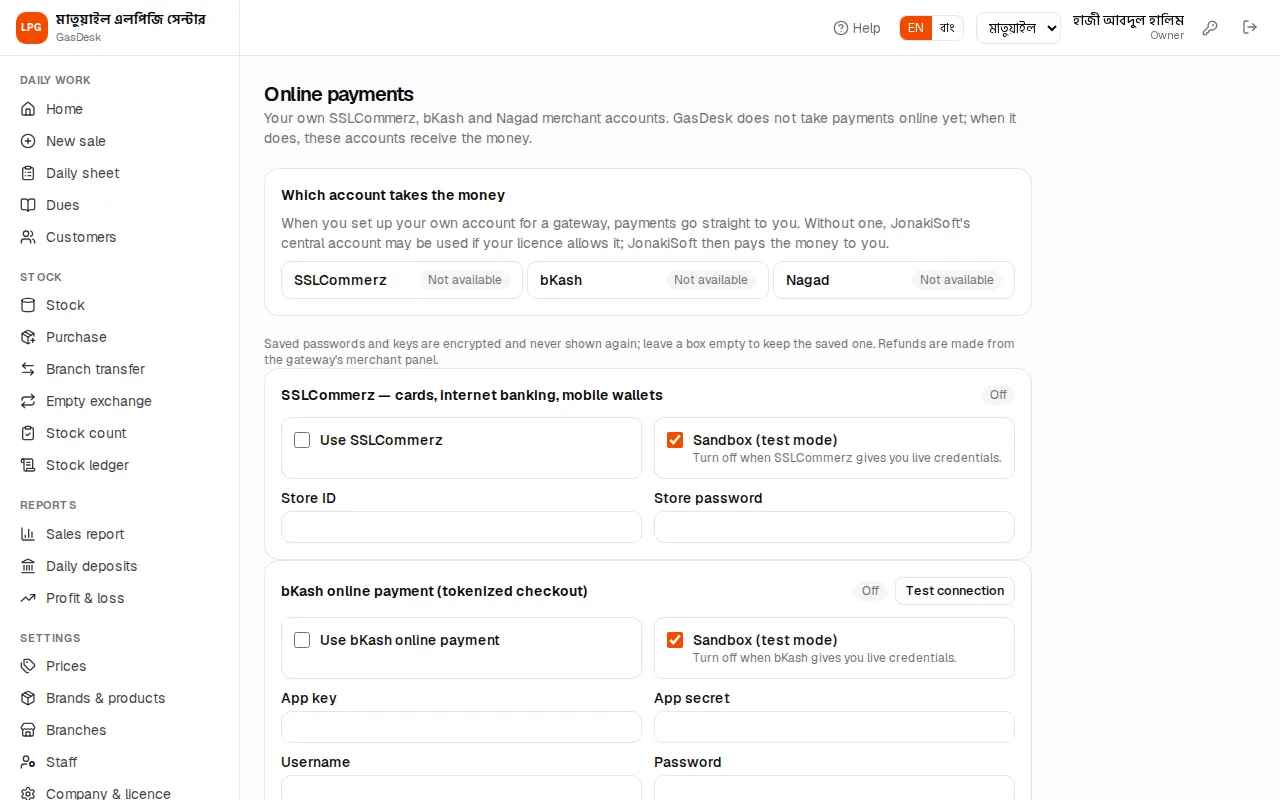Image resolution: width=1280 pixels, height=800 pixels.
Task: Click the Daily deposits bank icon
Action: click(x=28, y=566)
